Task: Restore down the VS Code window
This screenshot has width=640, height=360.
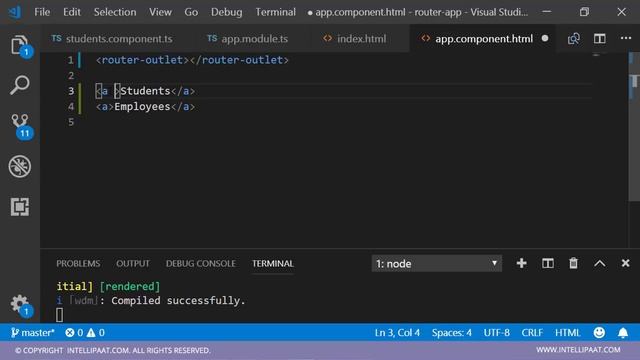Action: click(x=584, y=12)
